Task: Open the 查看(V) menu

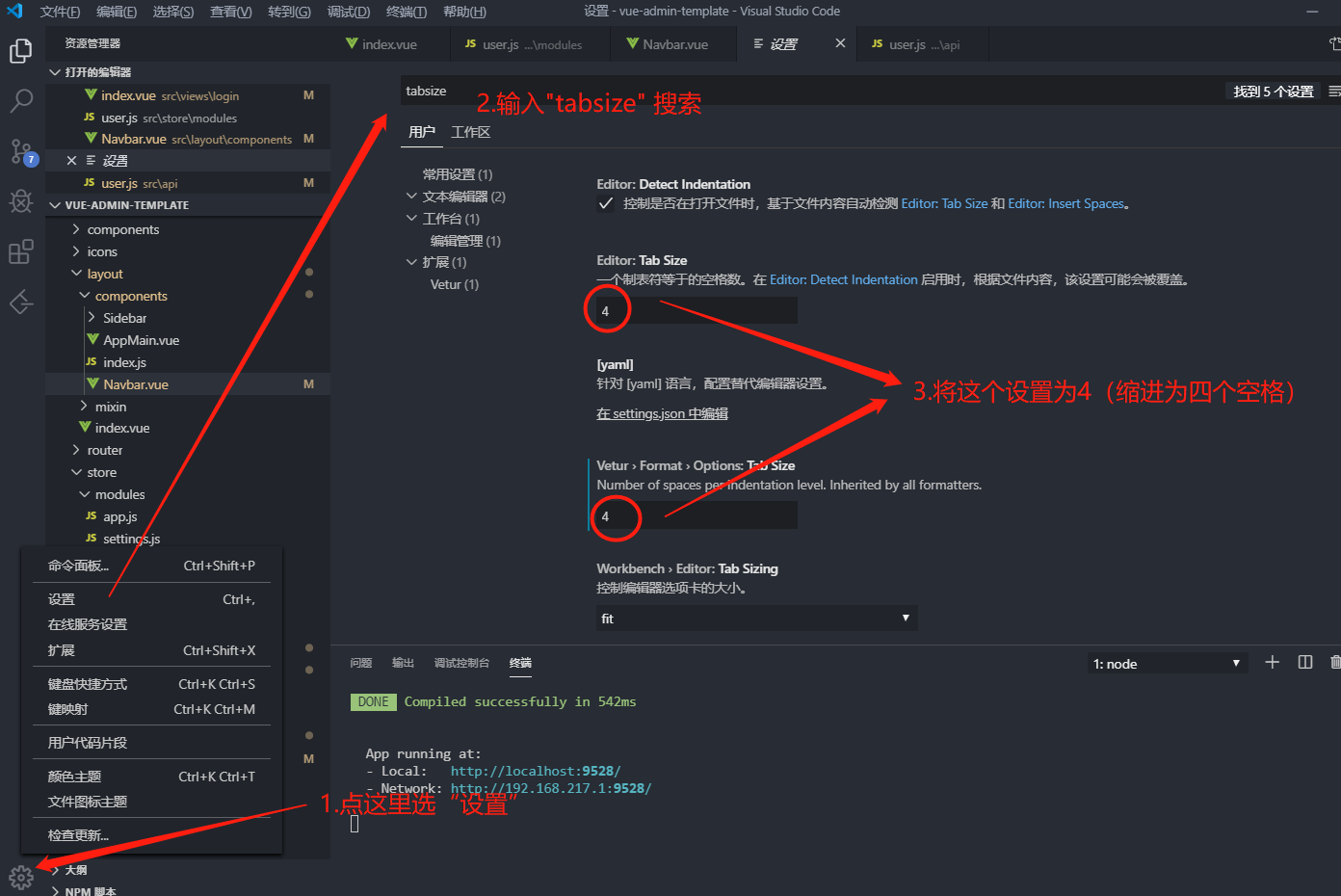Action: tap(231, 12)
